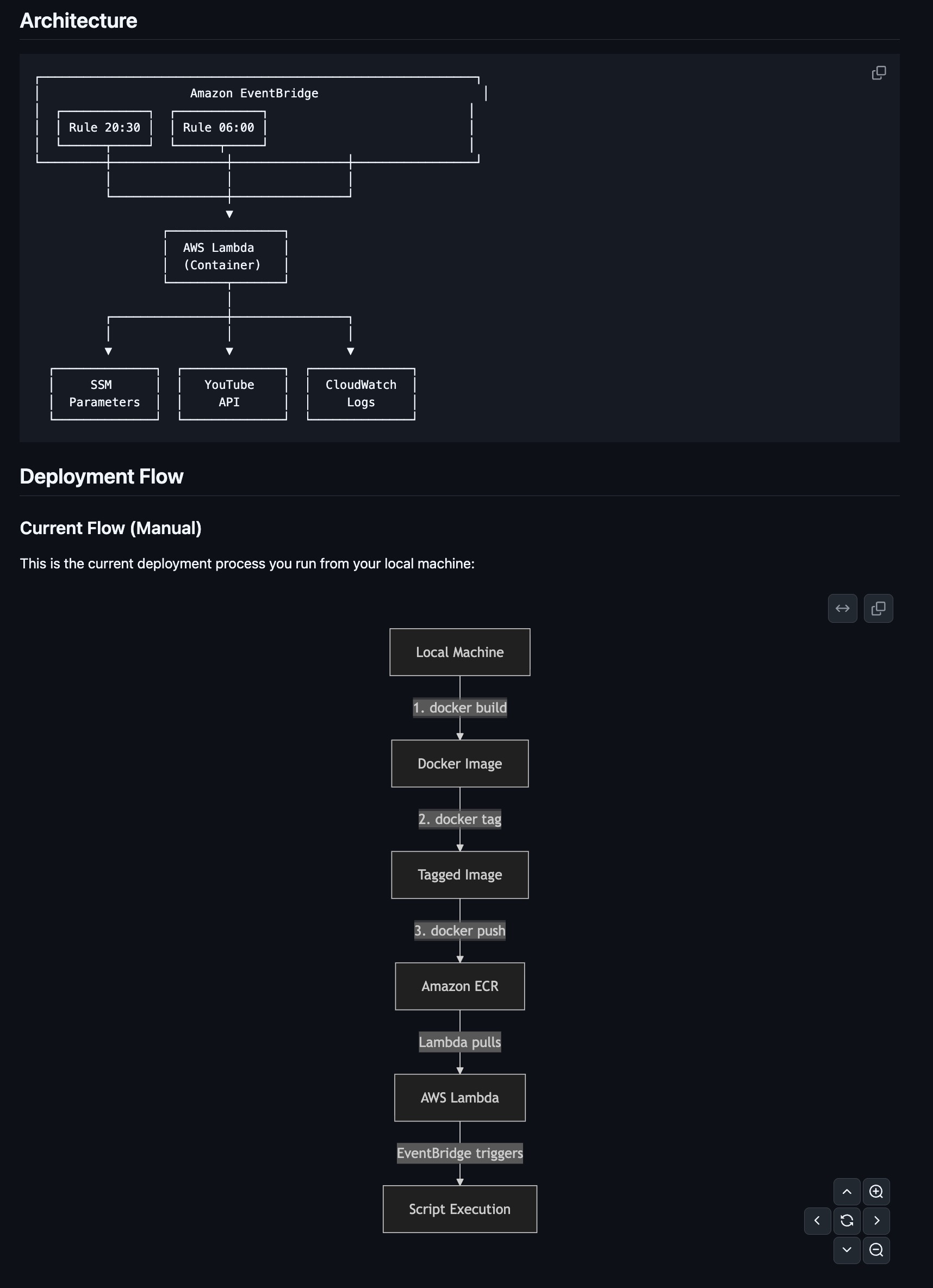933x1288 pixels.
Task: Click the Architecture section heading
Action: (78, 20)
